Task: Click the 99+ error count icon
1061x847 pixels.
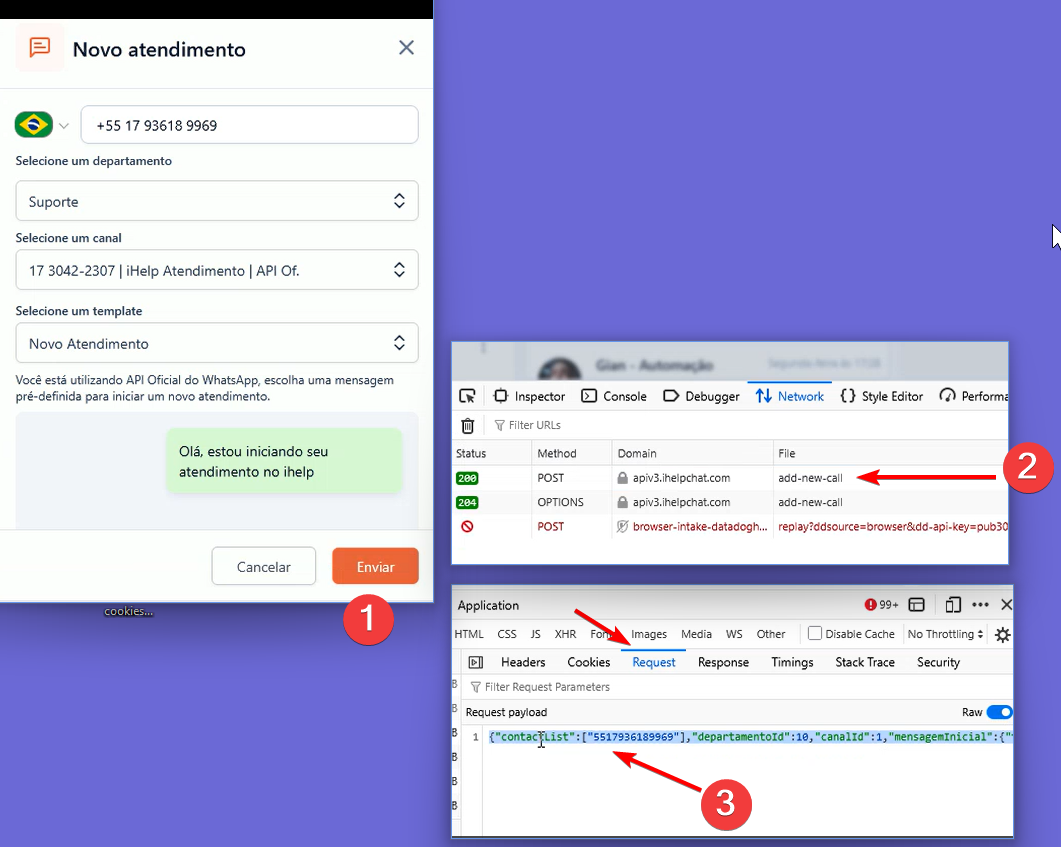Action: 881,605
